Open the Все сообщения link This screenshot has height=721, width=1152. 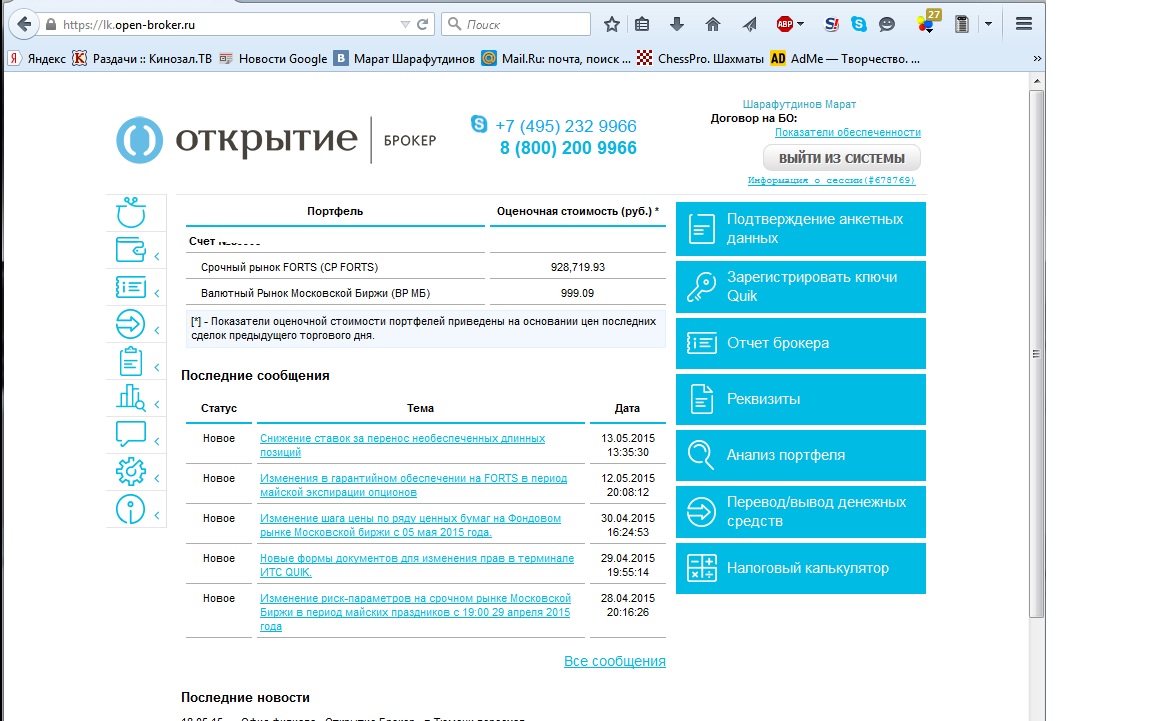point(614,661)
